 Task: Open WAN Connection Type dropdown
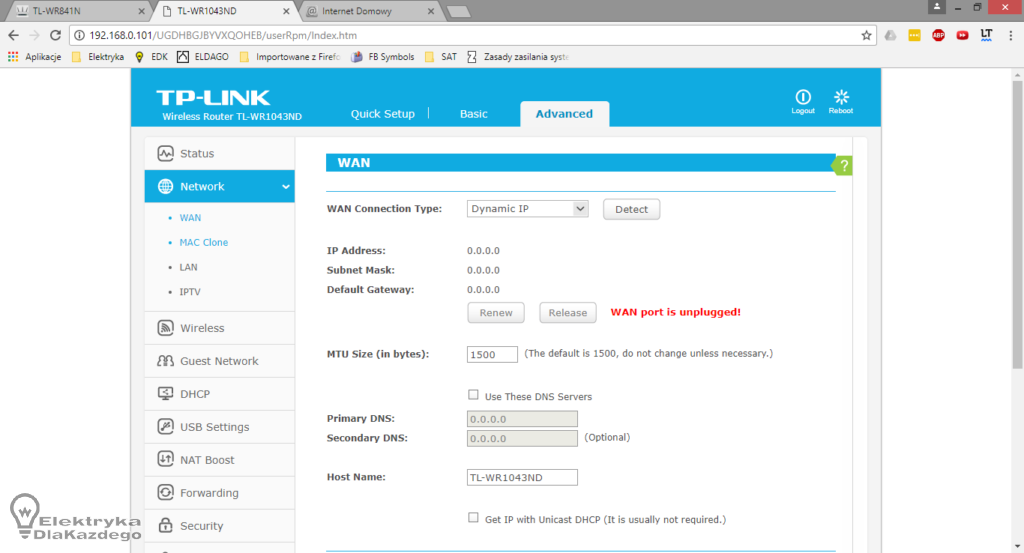pos(528,209)
